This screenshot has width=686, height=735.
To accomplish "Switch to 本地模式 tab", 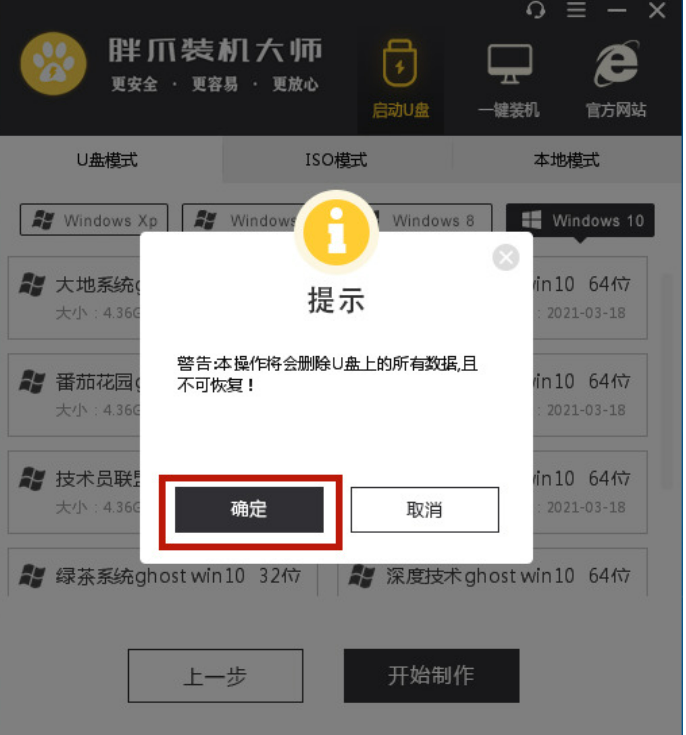I will 566,160.
